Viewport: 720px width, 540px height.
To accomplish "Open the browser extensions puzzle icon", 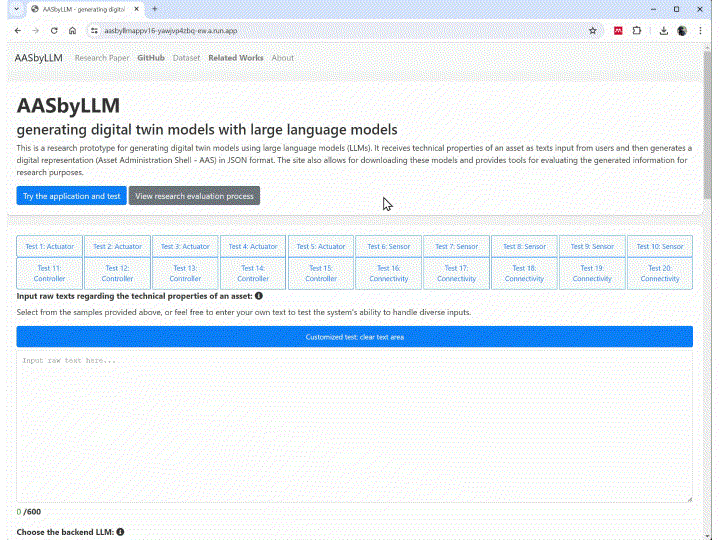I will [637, 31].
